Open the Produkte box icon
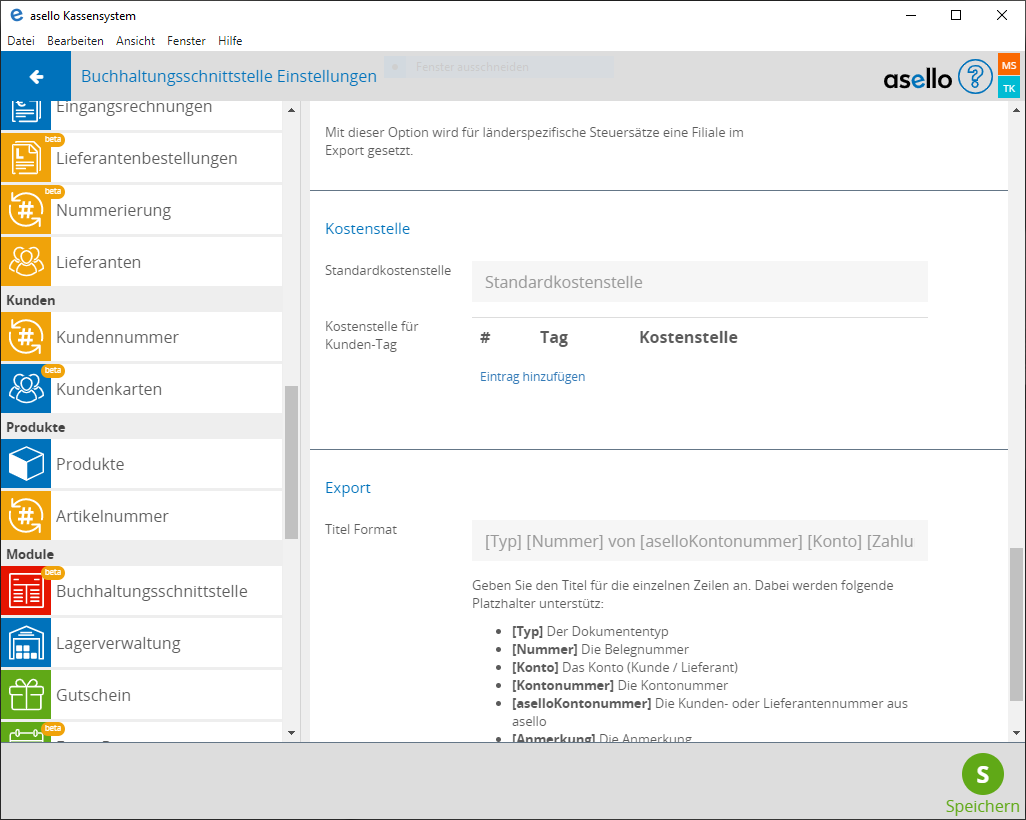Viewport: 1026px width, 820px height. (26, 464)
